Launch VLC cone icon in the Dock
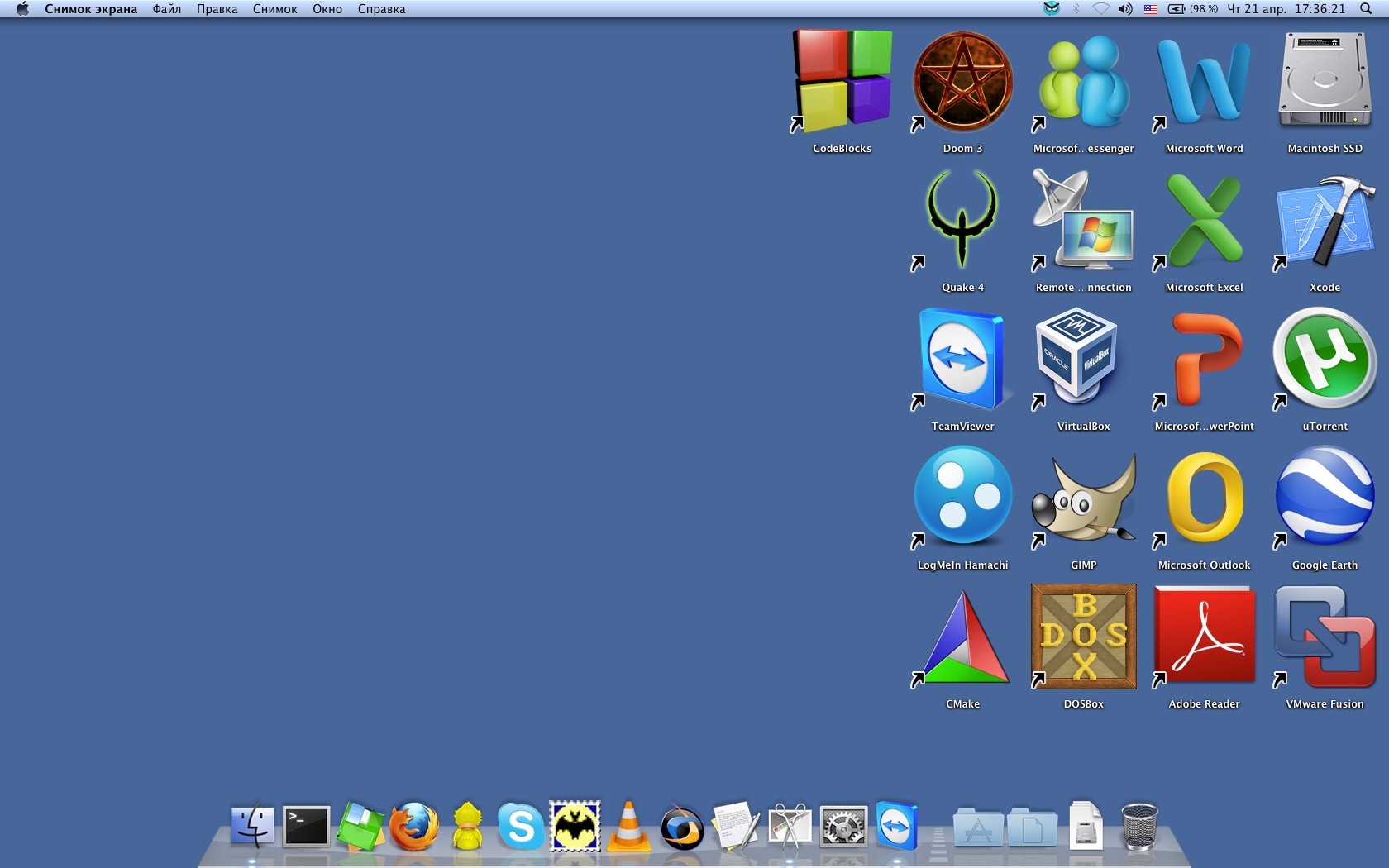 tap(628, 827)
